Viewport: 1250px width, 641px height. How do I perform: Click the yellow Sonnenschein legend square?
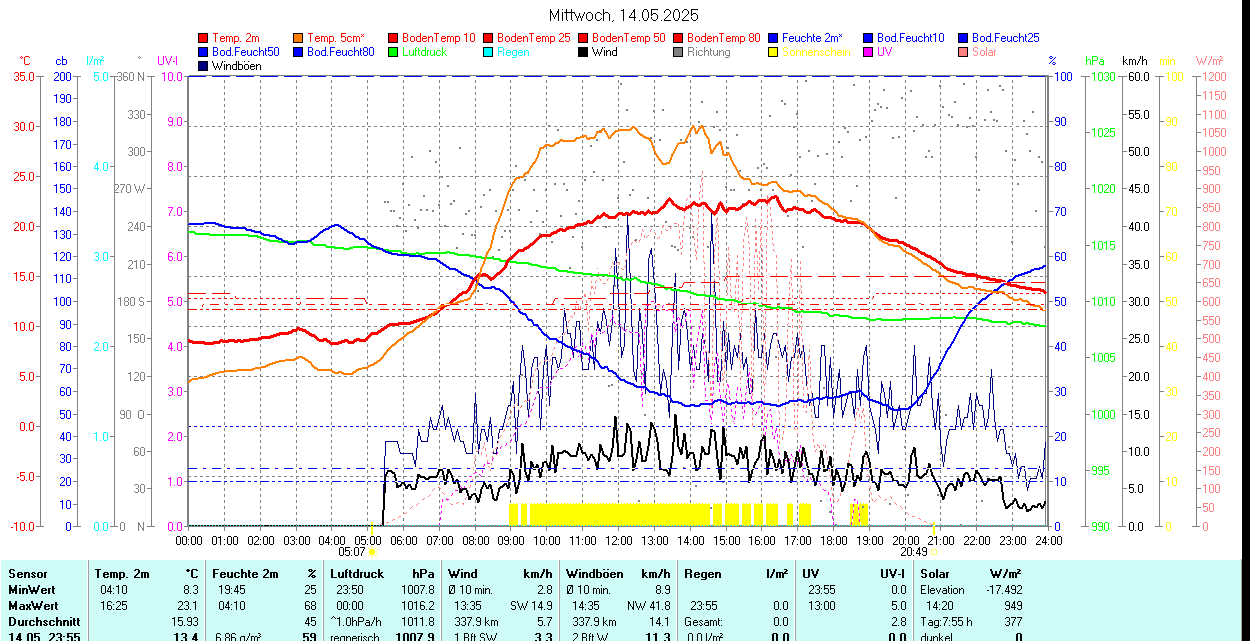[774, 52]
